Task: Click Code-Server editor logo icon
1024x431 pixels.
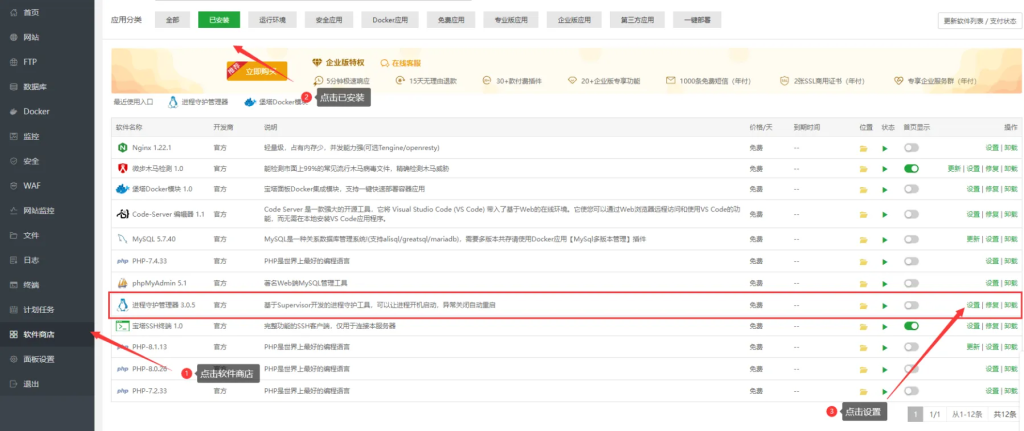Action: [x=122, y=214]
